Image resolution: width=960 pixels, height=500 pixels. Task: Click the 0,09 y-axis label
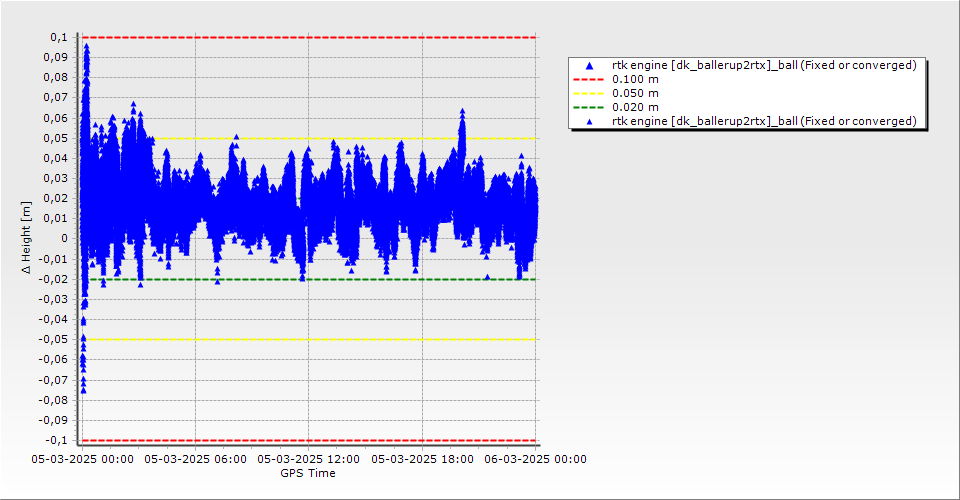point(56,58)
